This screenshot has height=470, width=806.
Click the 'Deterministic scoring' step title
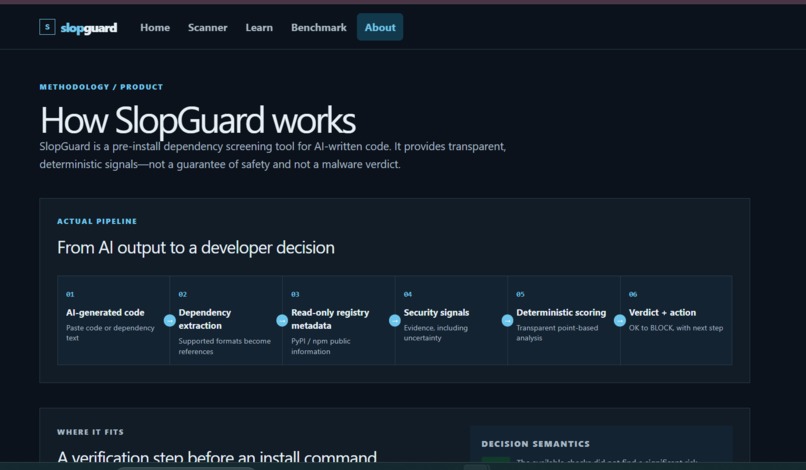click(561, 313)
